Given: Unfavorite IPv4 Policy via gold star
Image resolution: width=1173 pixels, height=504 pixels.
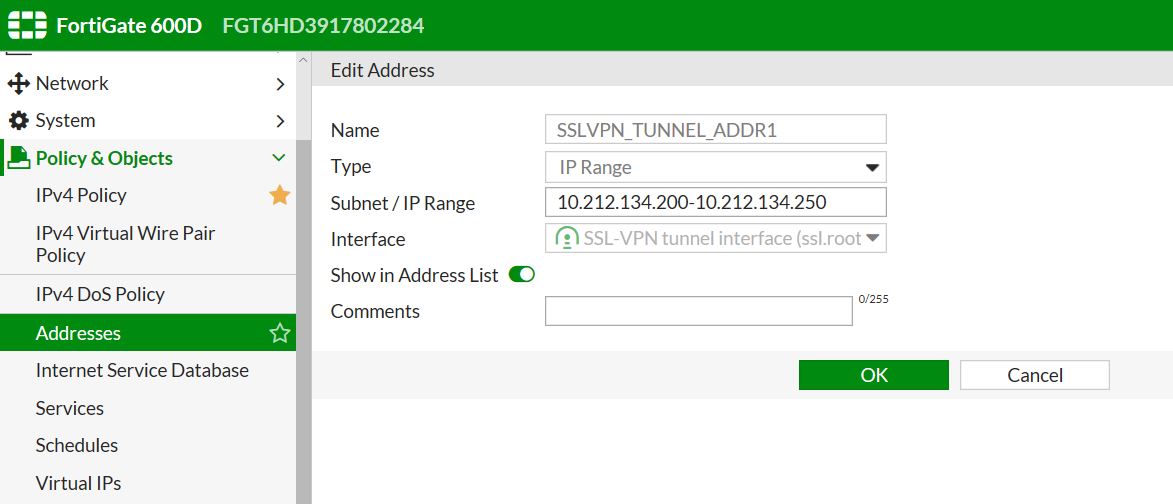Looking at the screenshot, I should (x=280, y=195).
